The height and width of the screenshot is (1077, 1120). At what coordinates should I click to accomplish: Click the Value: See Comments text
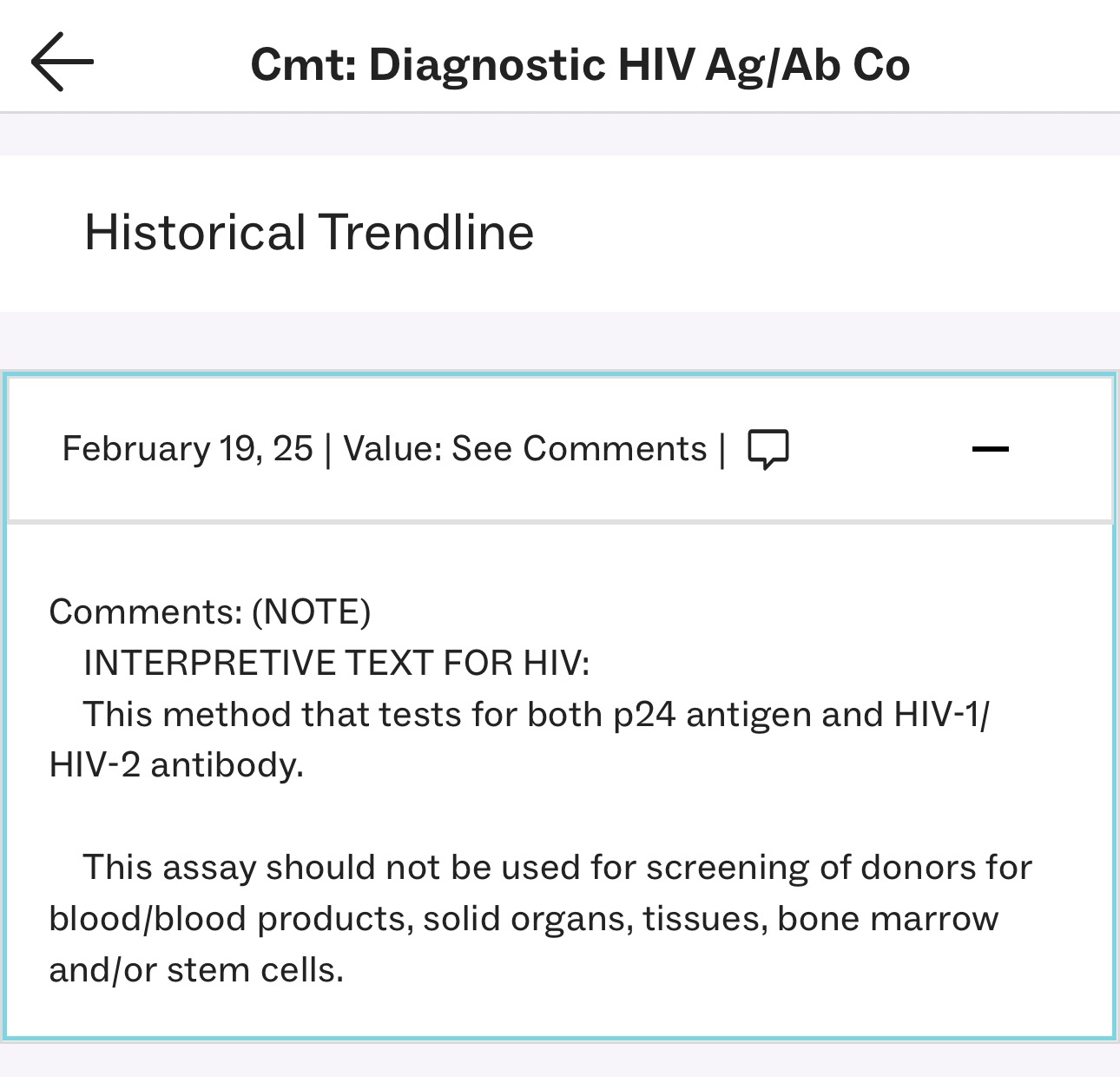click(524, 449)
